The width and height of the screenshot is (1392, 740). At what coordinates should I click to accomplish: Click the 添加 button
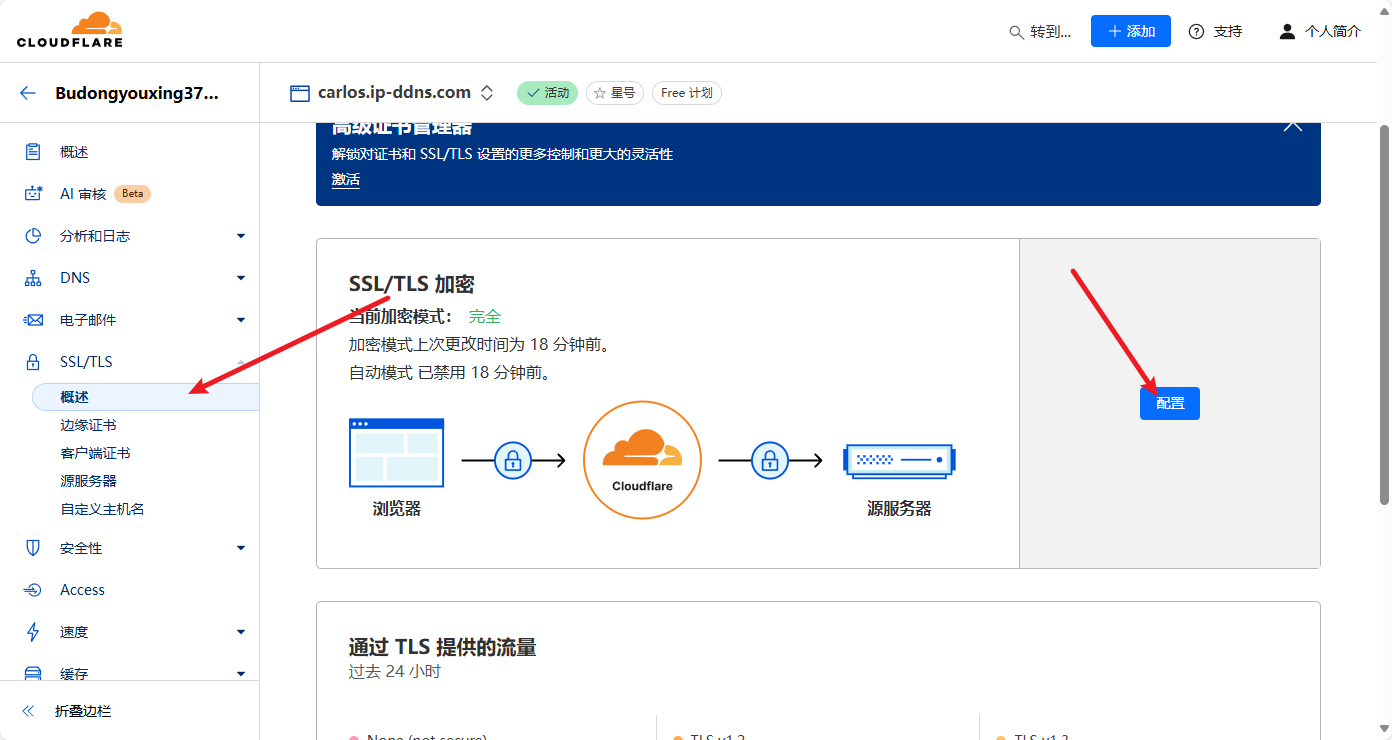click(1131, 31)
